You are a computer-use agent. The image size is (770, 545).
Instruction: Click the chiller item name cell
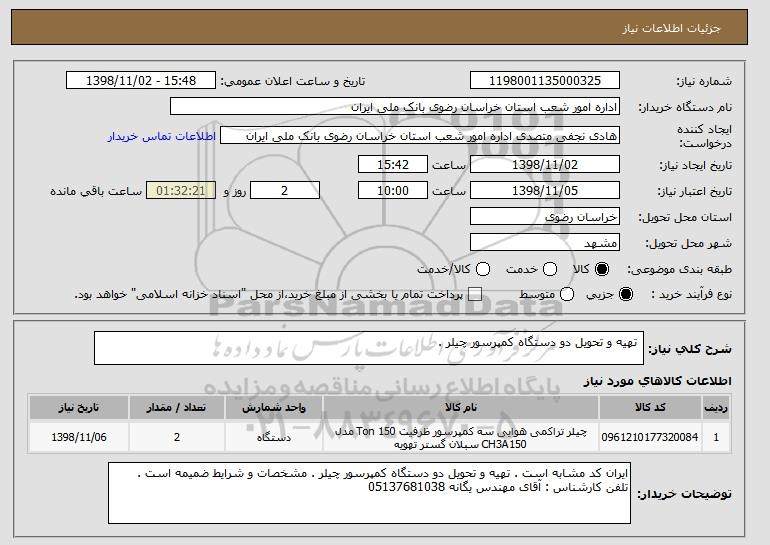(461, 437)
